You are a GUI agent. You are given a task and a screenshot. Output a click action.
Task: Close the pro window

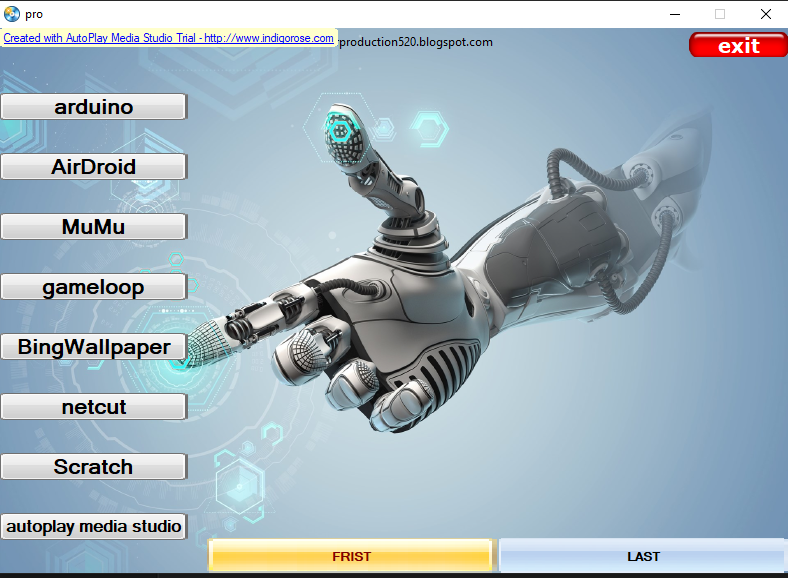(765, 14)
